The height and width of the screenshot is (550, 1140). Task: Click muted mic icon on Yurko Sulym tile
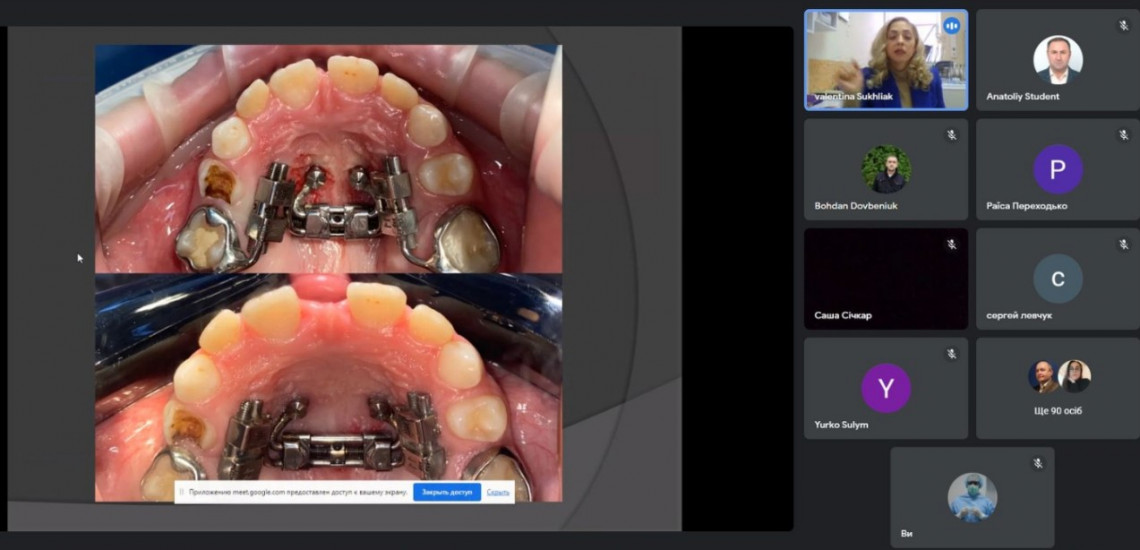[952, 354]
